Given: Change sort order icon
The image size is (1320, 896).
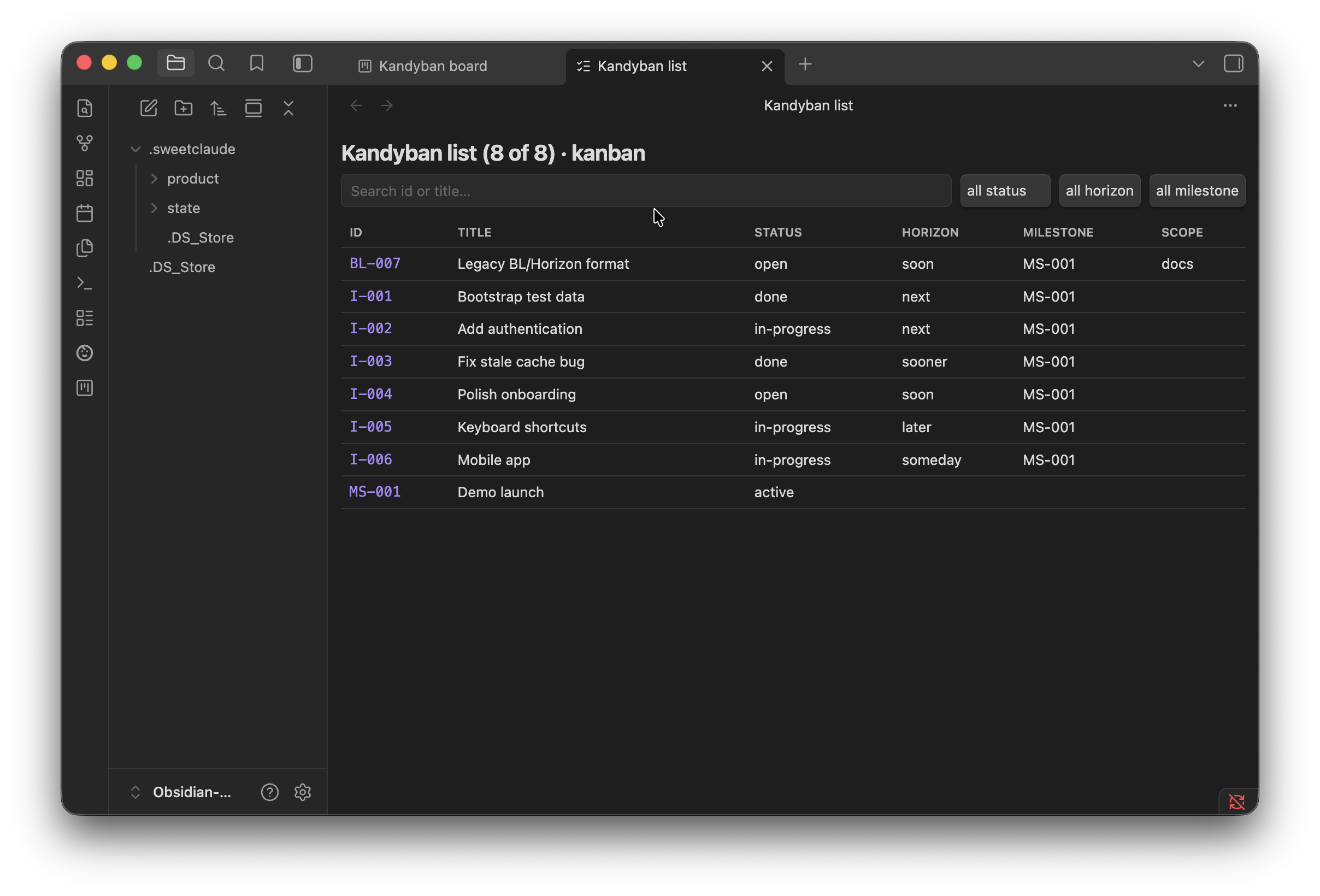Looking at the screenshot, I should [x=219, y=108].
